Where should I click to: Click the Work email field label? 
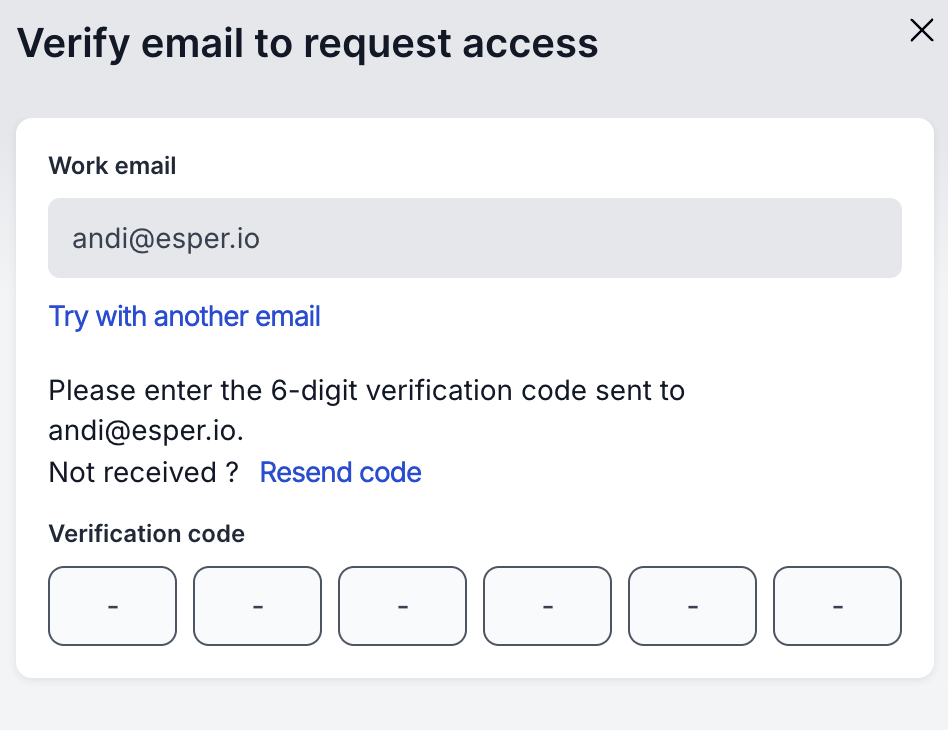pyautogui.click(x=112, y=166)
